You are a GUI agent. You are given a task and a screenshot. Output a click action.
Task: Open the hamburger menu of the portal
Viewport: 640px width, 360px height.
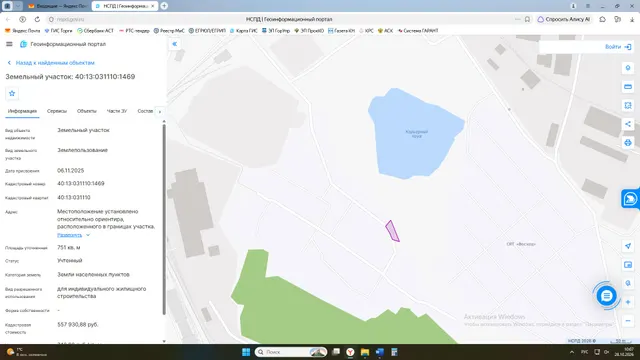(9, 44)
